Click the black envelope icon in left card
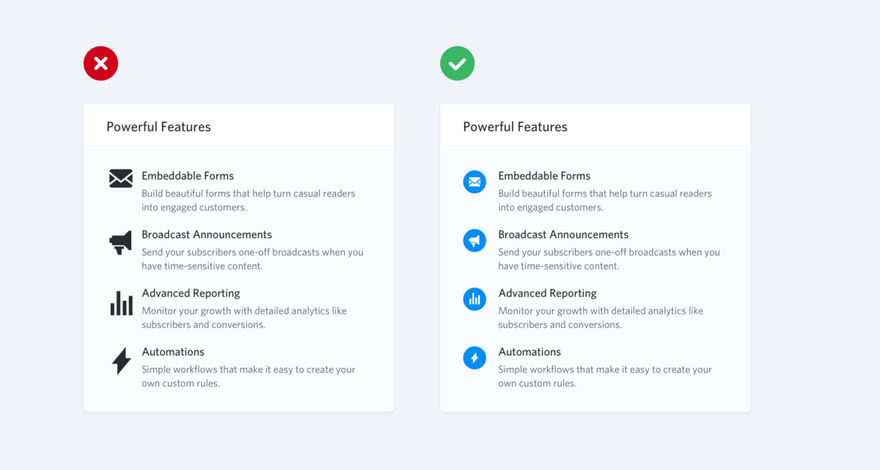Viewport: 880px width, 470px height. point(121,179)
